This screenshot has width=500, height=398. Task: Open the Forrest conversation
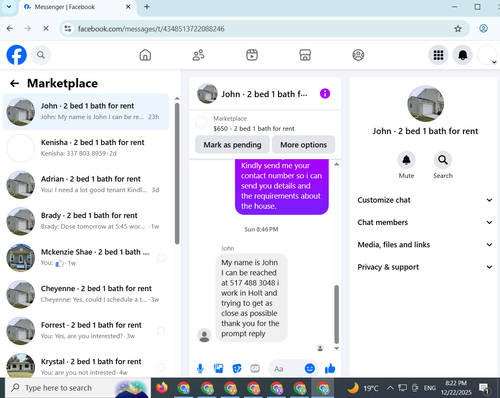pos(86,331)
